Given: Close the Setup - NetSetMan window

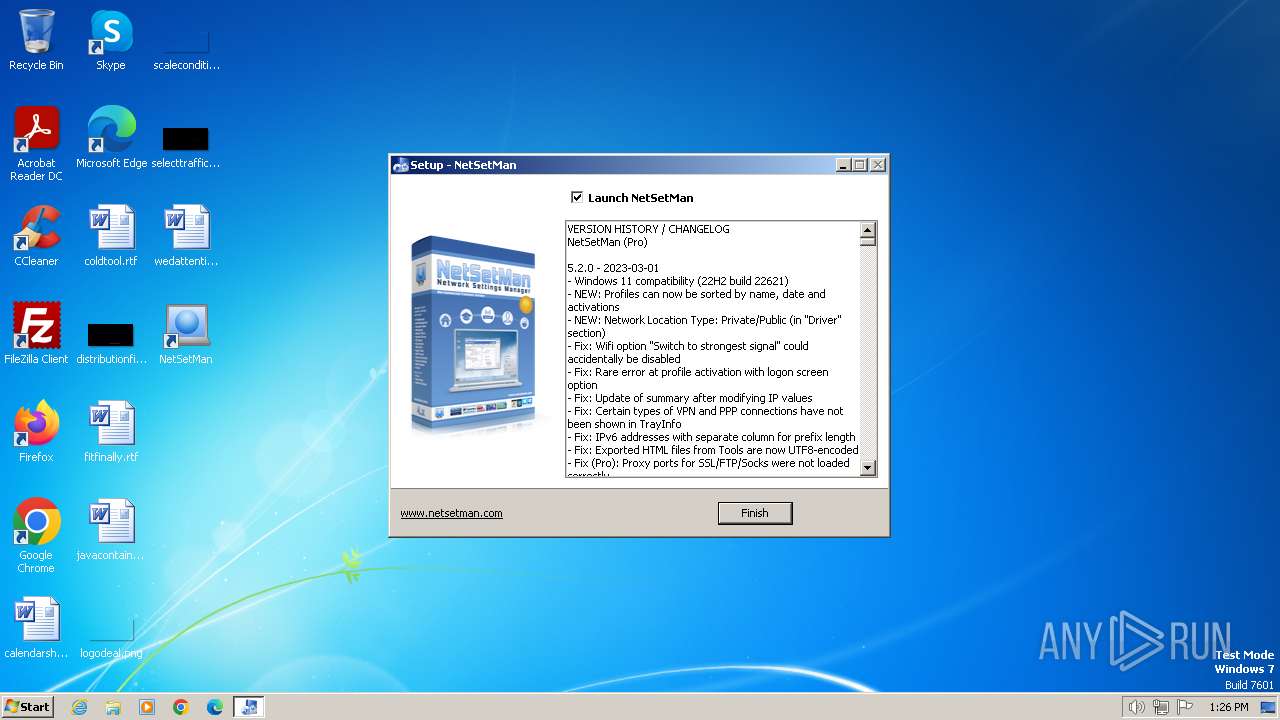Looking at the screenshot, I should point(877,165).
